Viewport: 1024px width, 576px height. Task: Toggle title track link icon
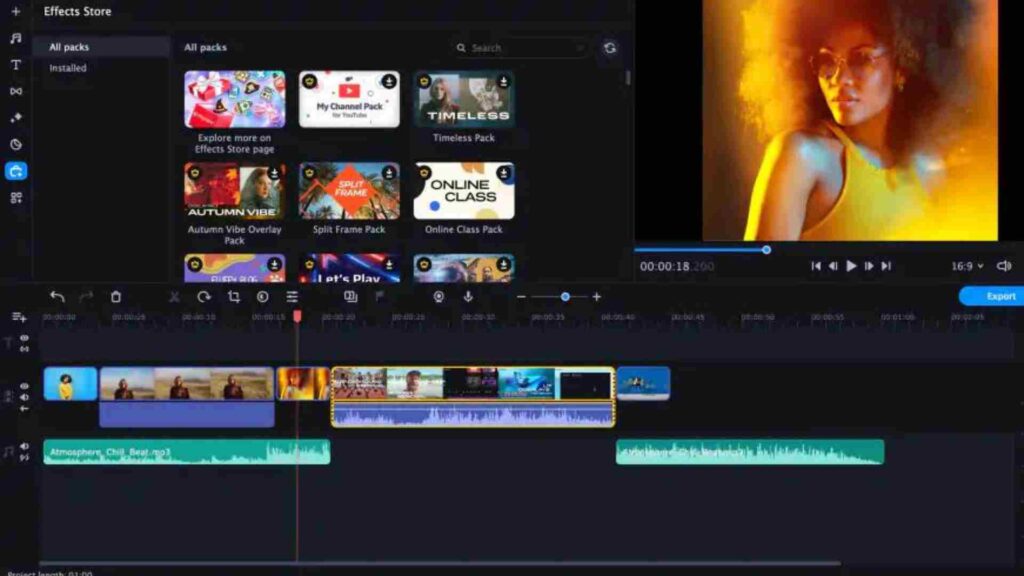click(24, 349)
